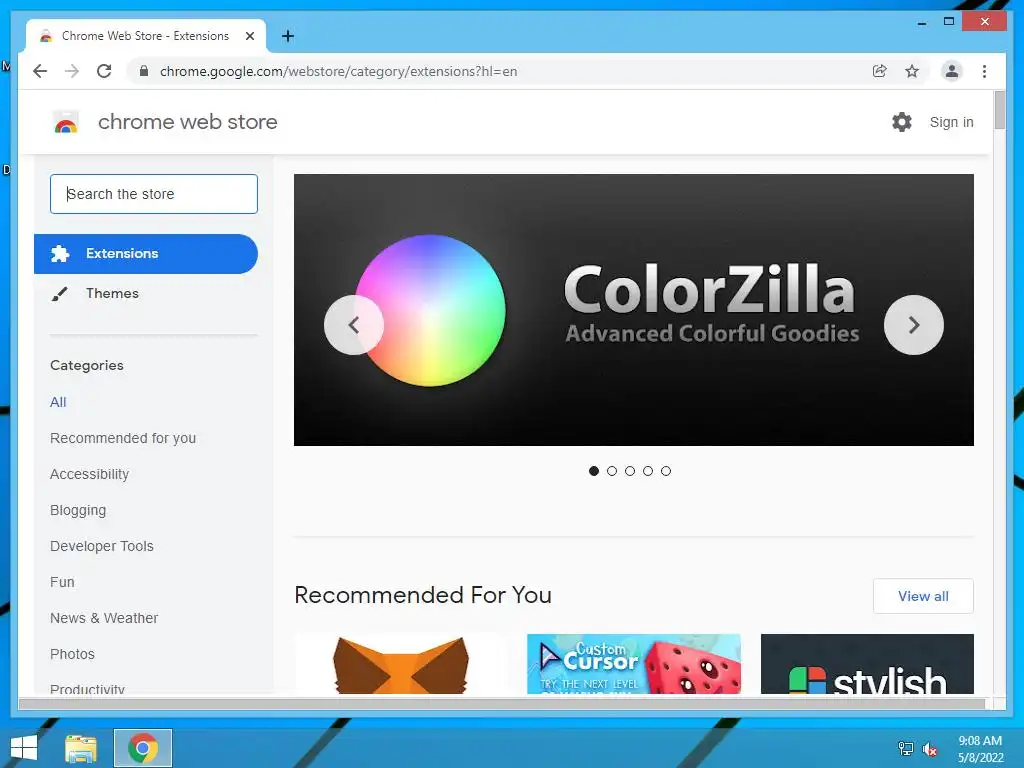Open Chrome's three-dot menu

coord(984,71)
